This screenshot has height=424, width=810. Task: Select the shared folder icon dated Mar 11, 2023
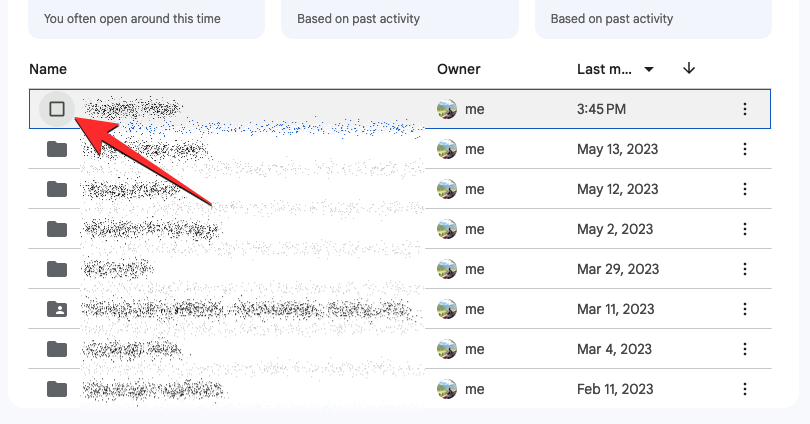point(57,309)
